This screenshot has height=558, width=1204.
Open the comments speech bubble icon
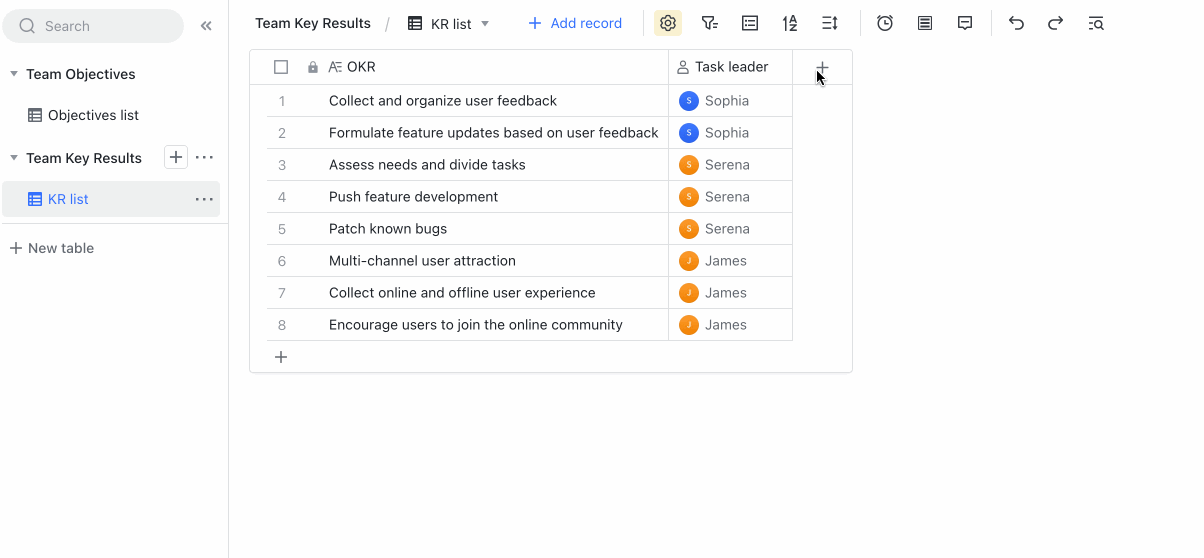point(965,23)
